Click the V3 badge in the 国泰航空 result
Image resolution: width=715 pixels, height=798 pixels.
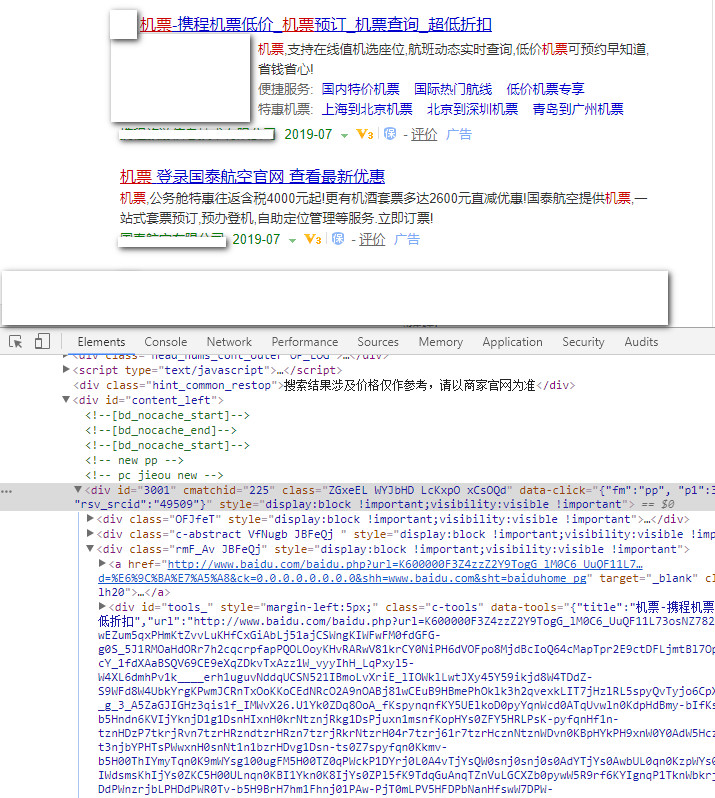[x=313, y=239]
